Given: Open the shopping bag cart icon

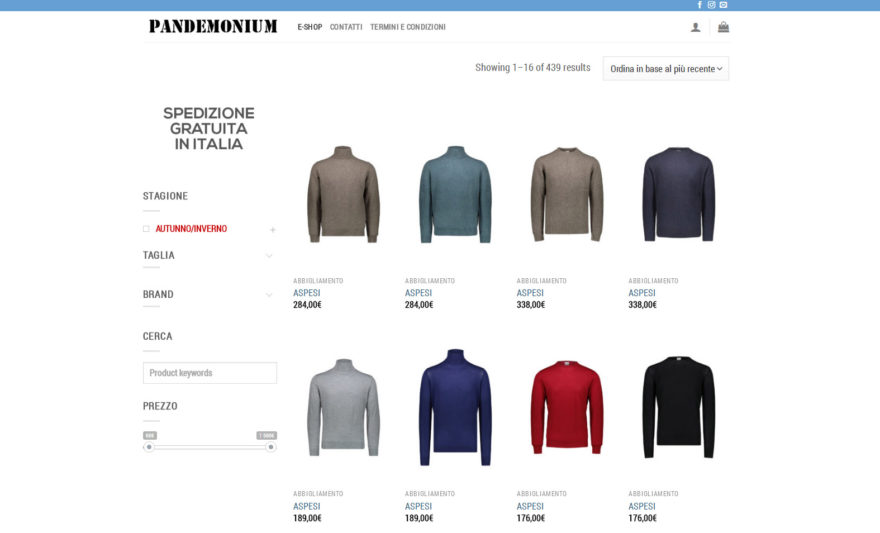Looking at the screenshot, I should point(723,26).
